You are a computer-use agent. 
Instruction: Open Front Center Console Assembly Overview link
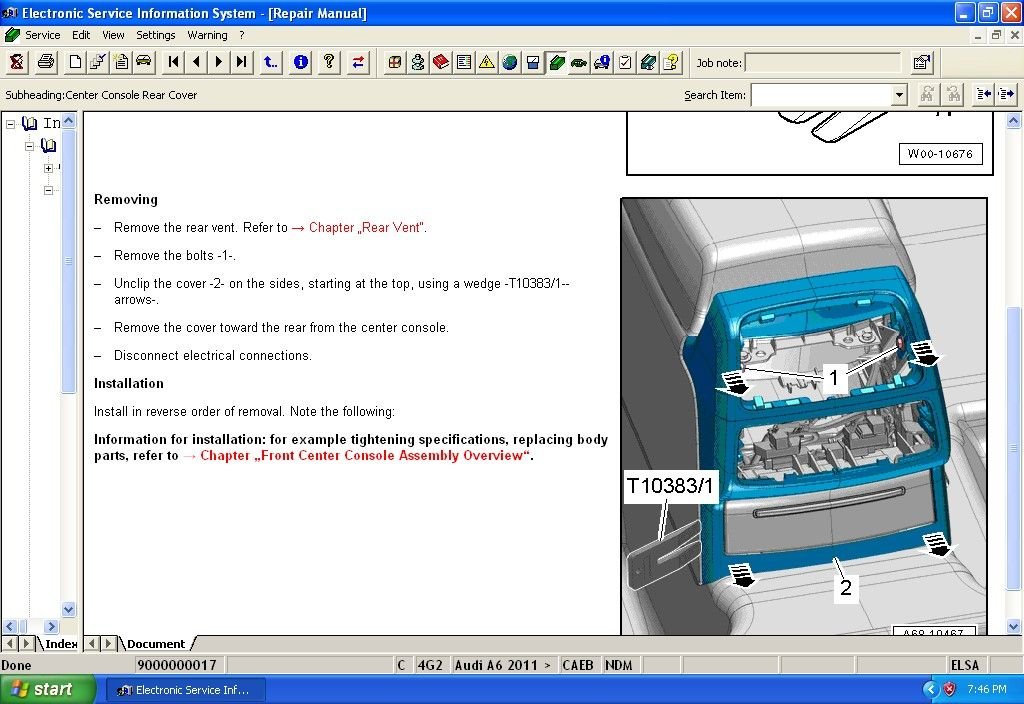tap(360, 456)
